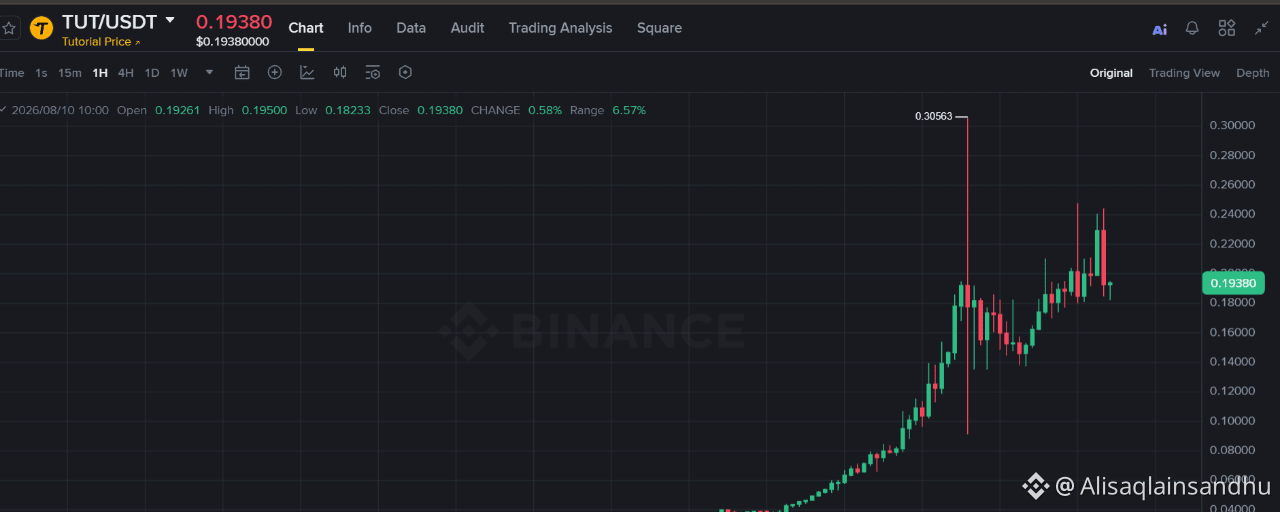
Task: Open the Square tab
Action: coord(659,28)
